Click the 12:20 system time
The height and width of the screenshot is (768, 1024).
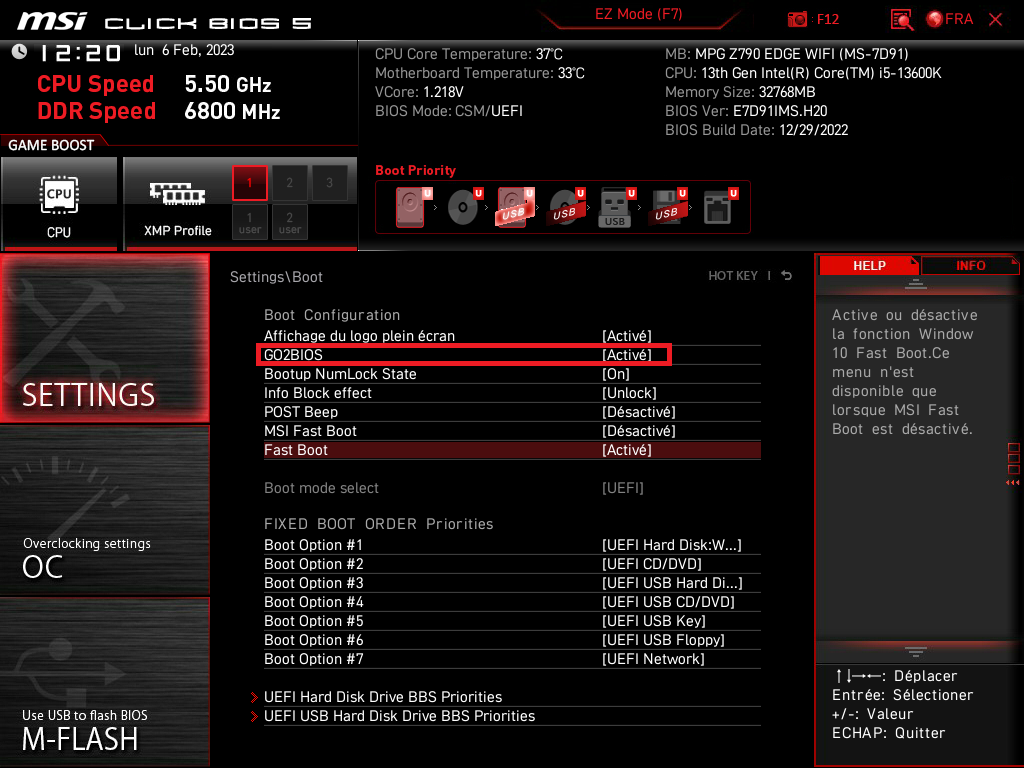click(x=80, y=53)
